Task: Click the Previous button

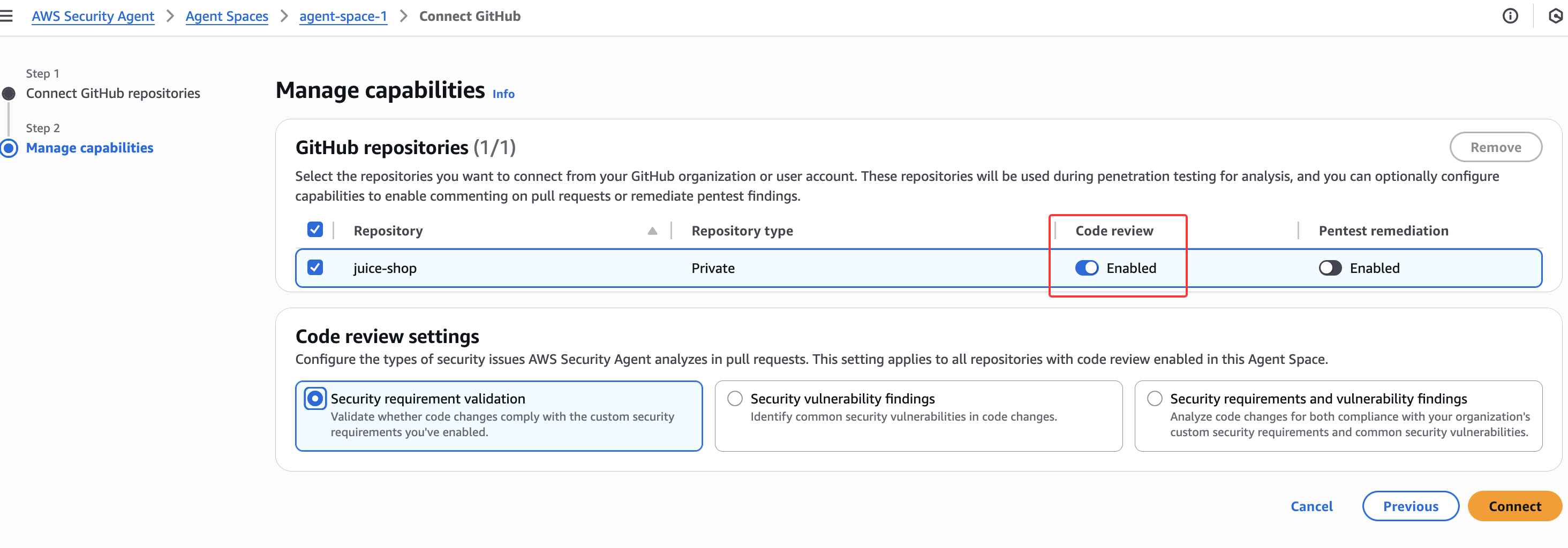Action: [x=1409, y=506]
